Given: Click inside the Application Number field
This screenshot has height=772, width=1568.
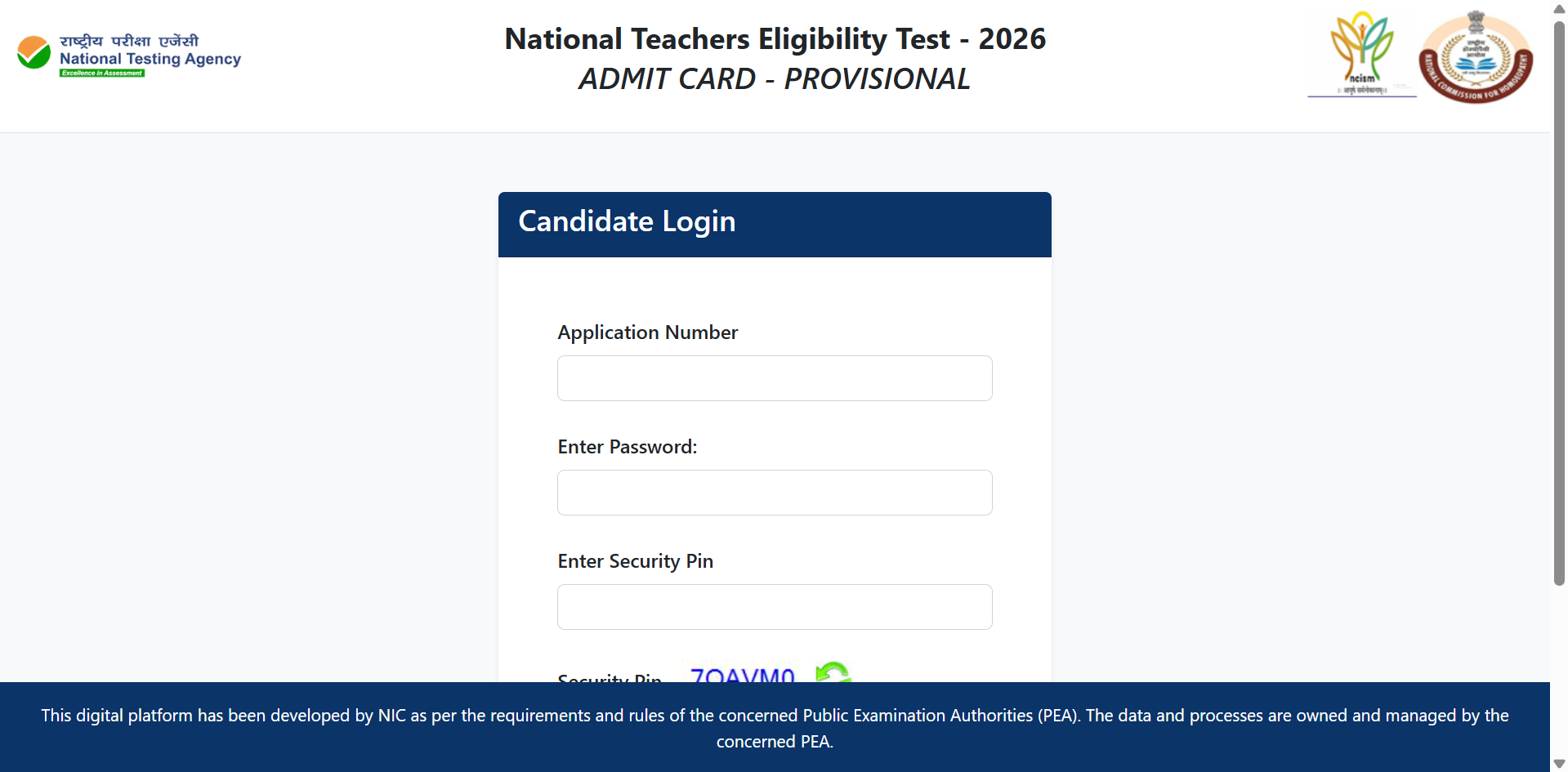Looking at the screenshot, I should 774,377.
